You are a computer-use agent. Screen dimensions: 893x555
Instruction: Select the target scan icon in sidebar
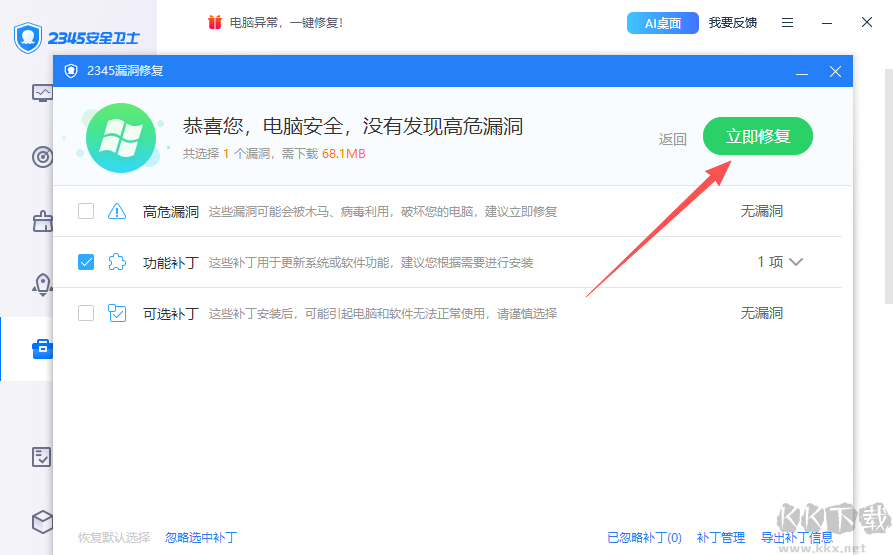pos(42,157)
